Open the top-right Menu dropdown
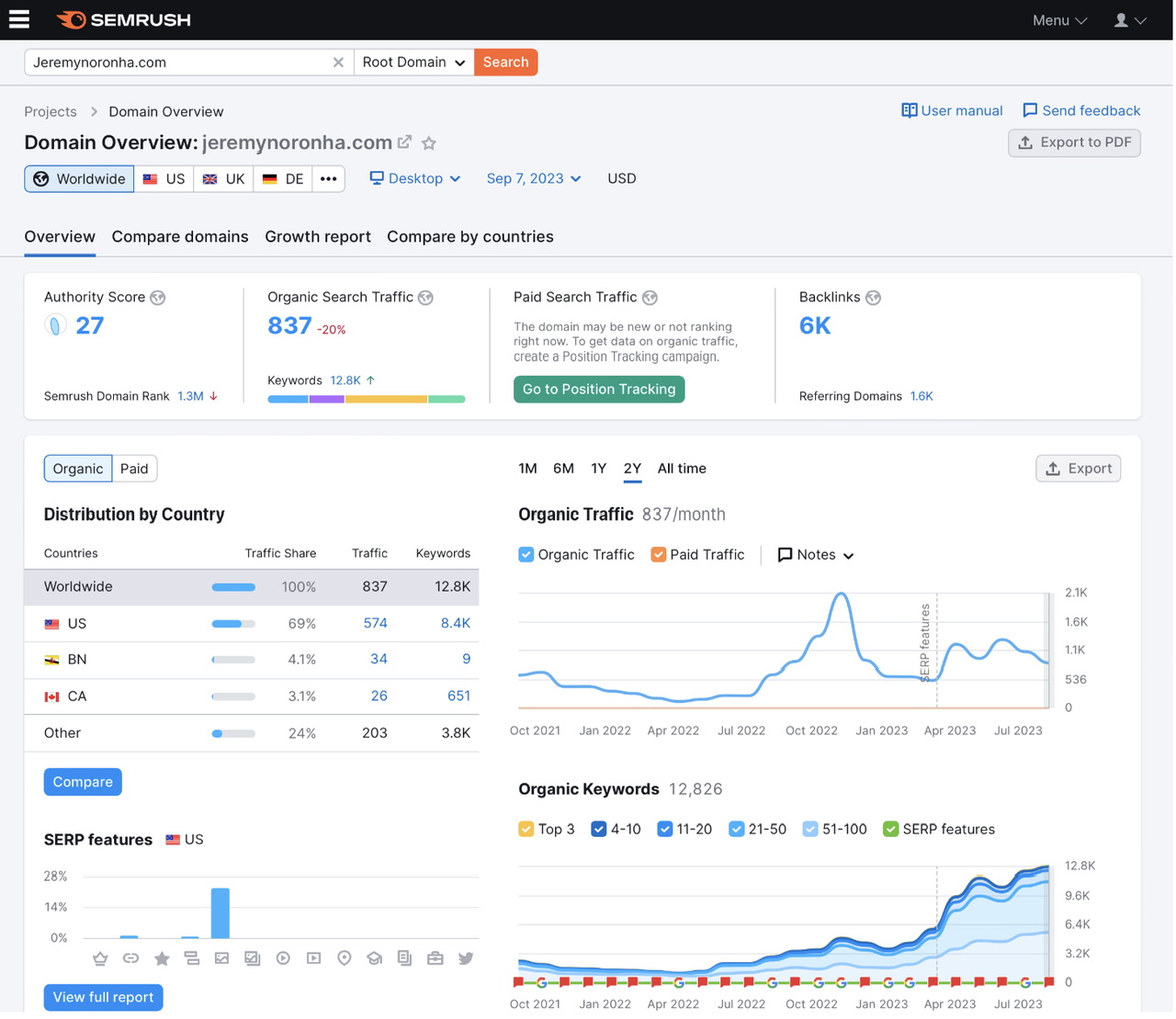Screen dimensions: 1176x1019 [1059, 20]
